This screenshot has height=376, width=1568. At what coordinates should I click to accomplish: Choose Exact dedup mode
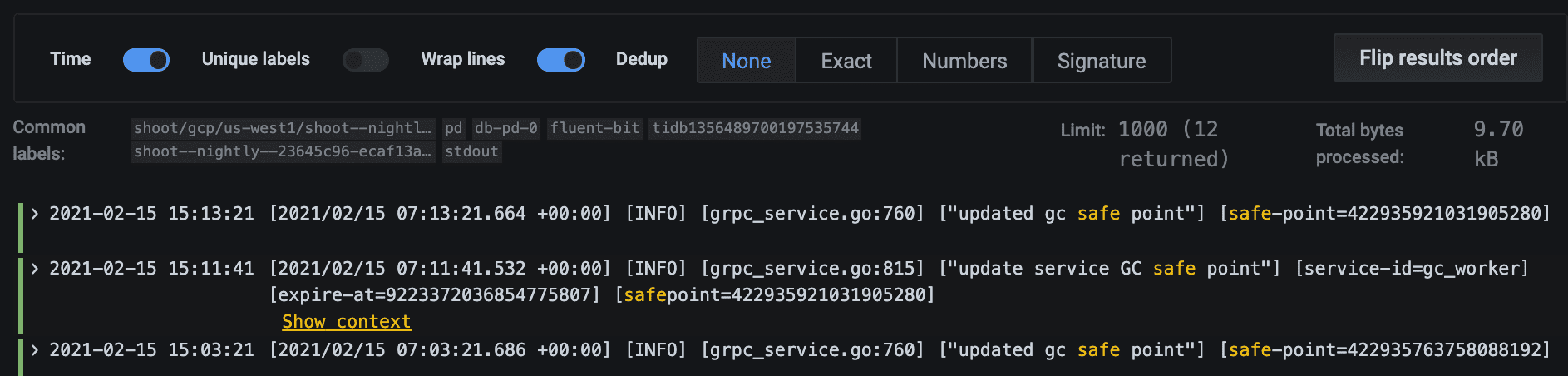(846, 61)
